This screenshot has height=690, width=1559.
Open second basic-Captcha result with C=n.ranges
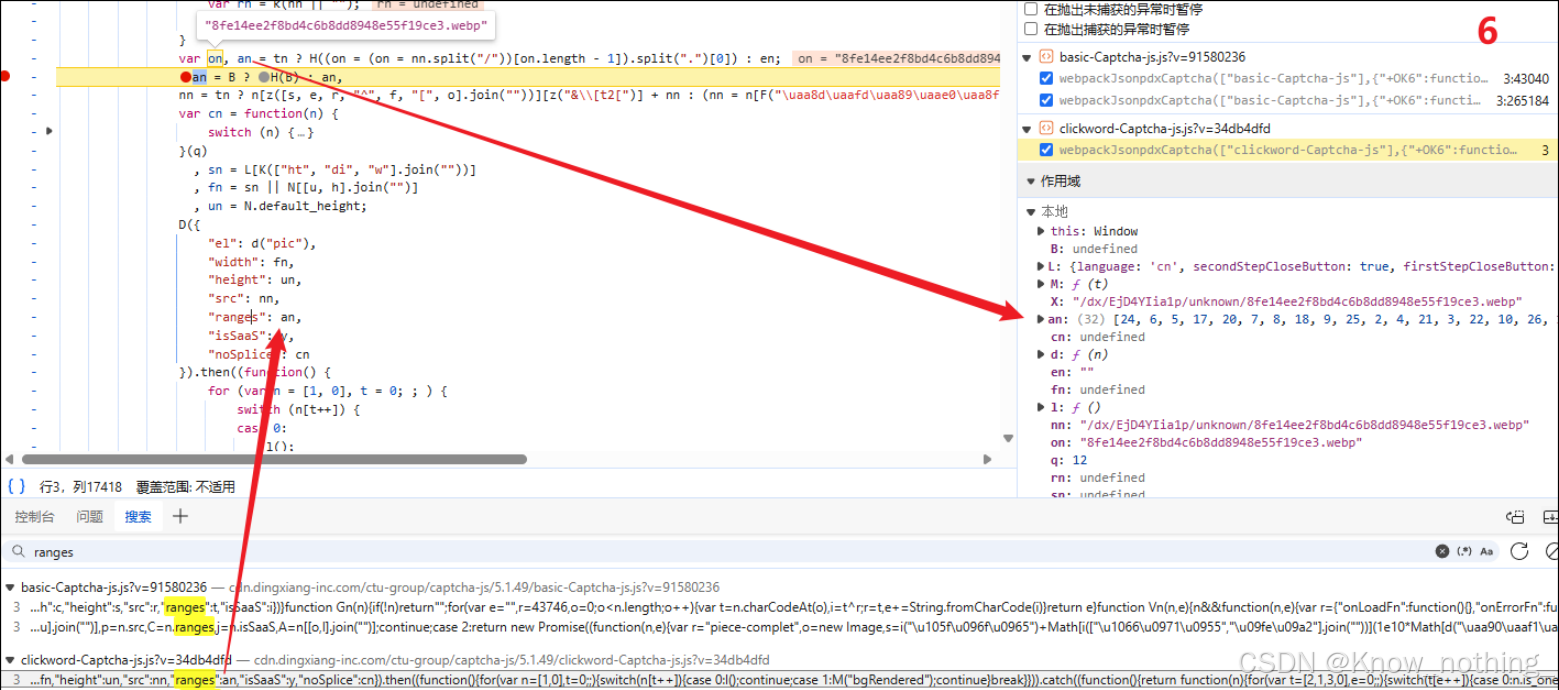pyautogui.click(x=779, y=627)
